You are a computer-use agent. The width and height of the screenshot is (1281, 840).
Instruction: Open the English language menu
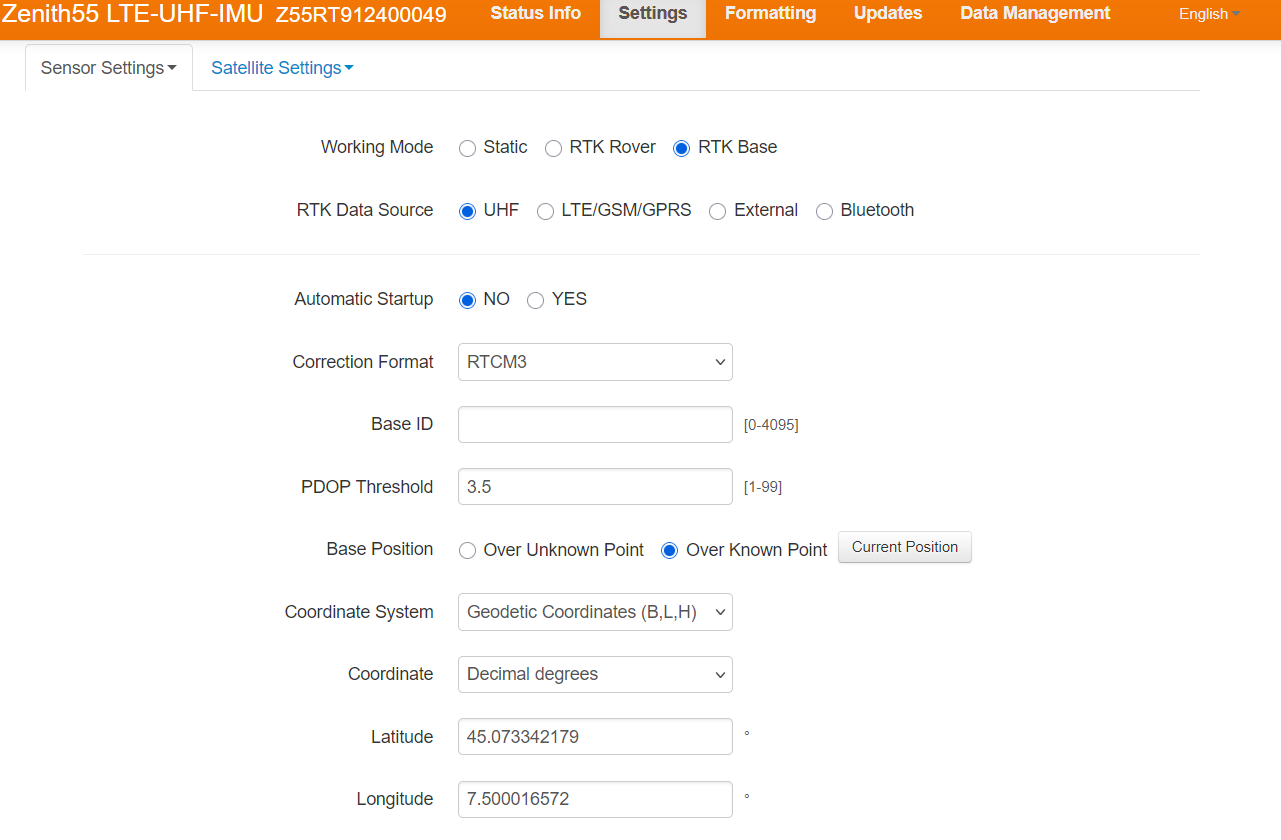tap(1208, 14)
